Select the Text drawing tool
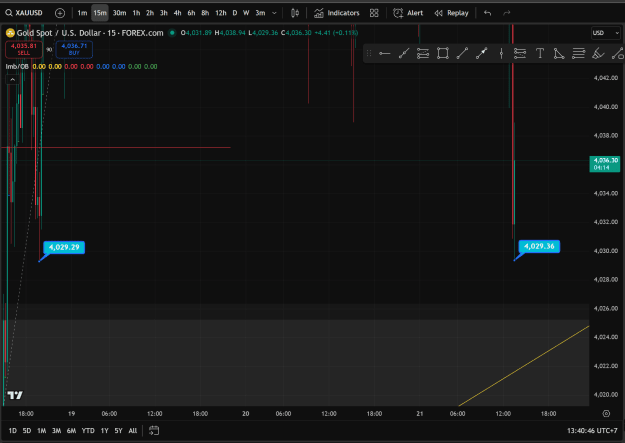This screenshot has width=625, height=443. pos(540,53)
